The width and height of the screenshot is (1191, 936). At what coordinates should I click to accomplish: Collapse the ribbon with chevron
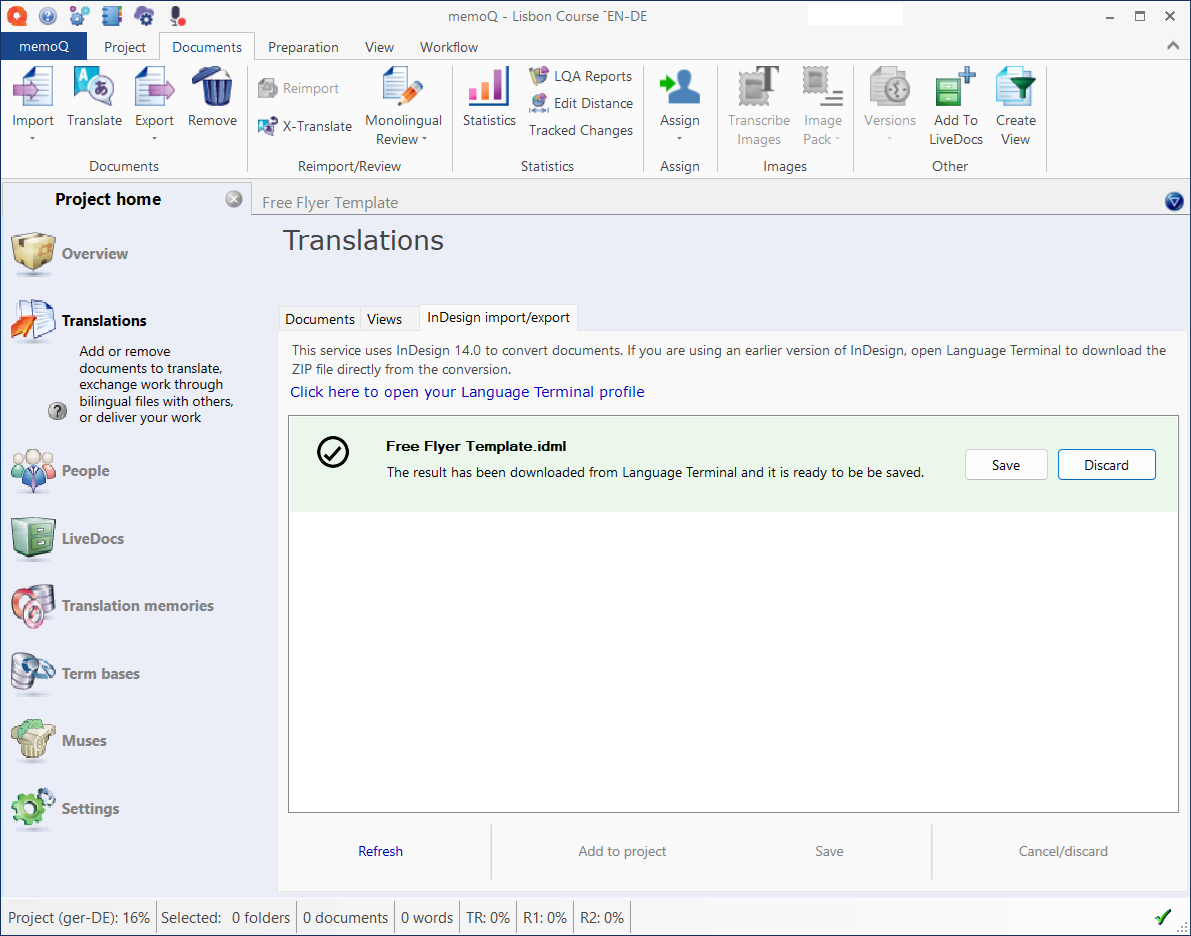click(x=1173, y=46)
